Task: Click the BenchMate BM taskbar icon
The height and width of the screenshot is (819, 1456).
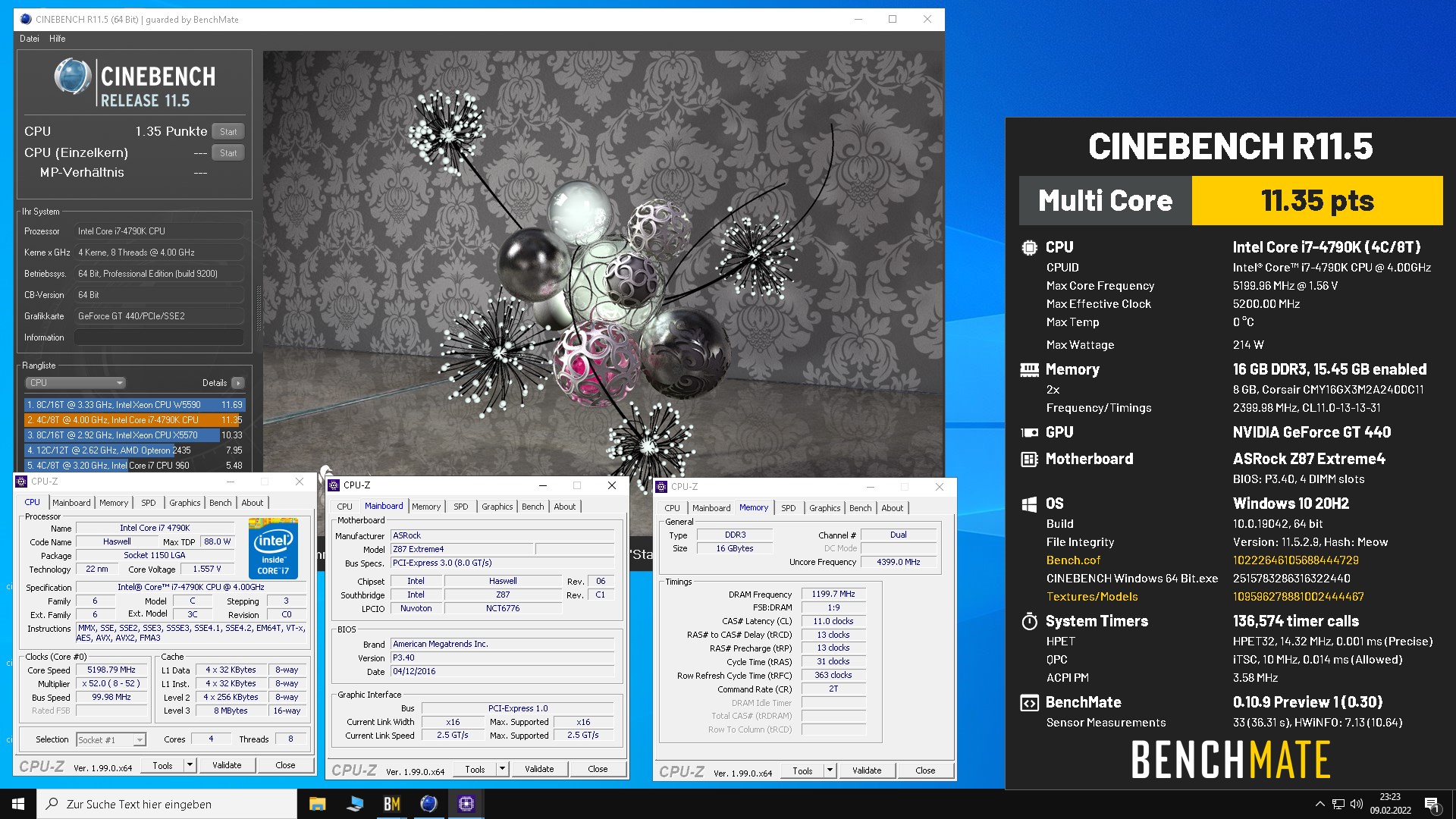Action: 391,804
